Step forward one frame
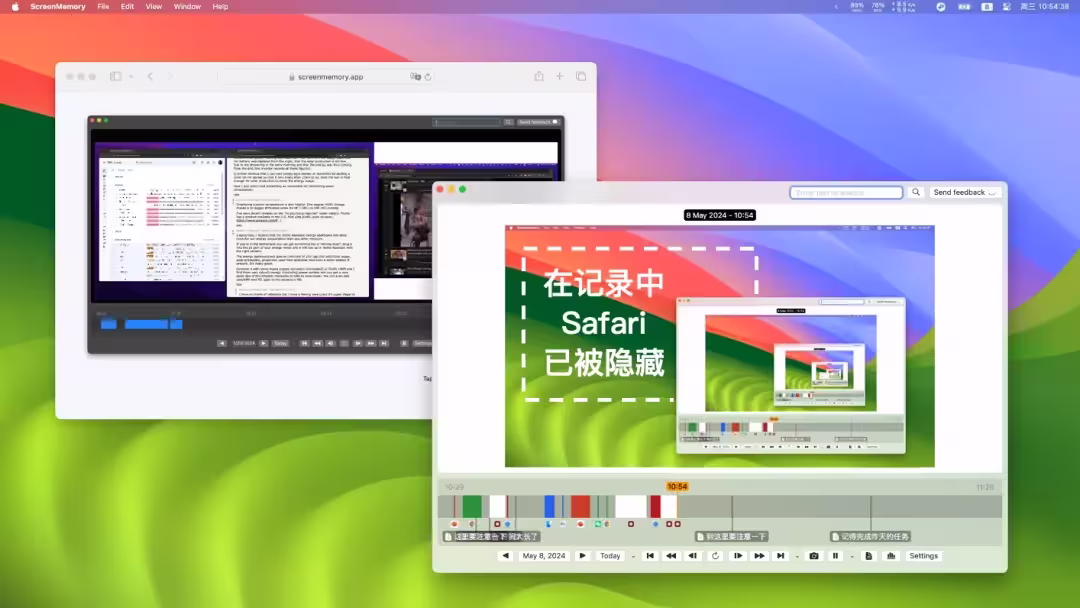 [737, 556]
